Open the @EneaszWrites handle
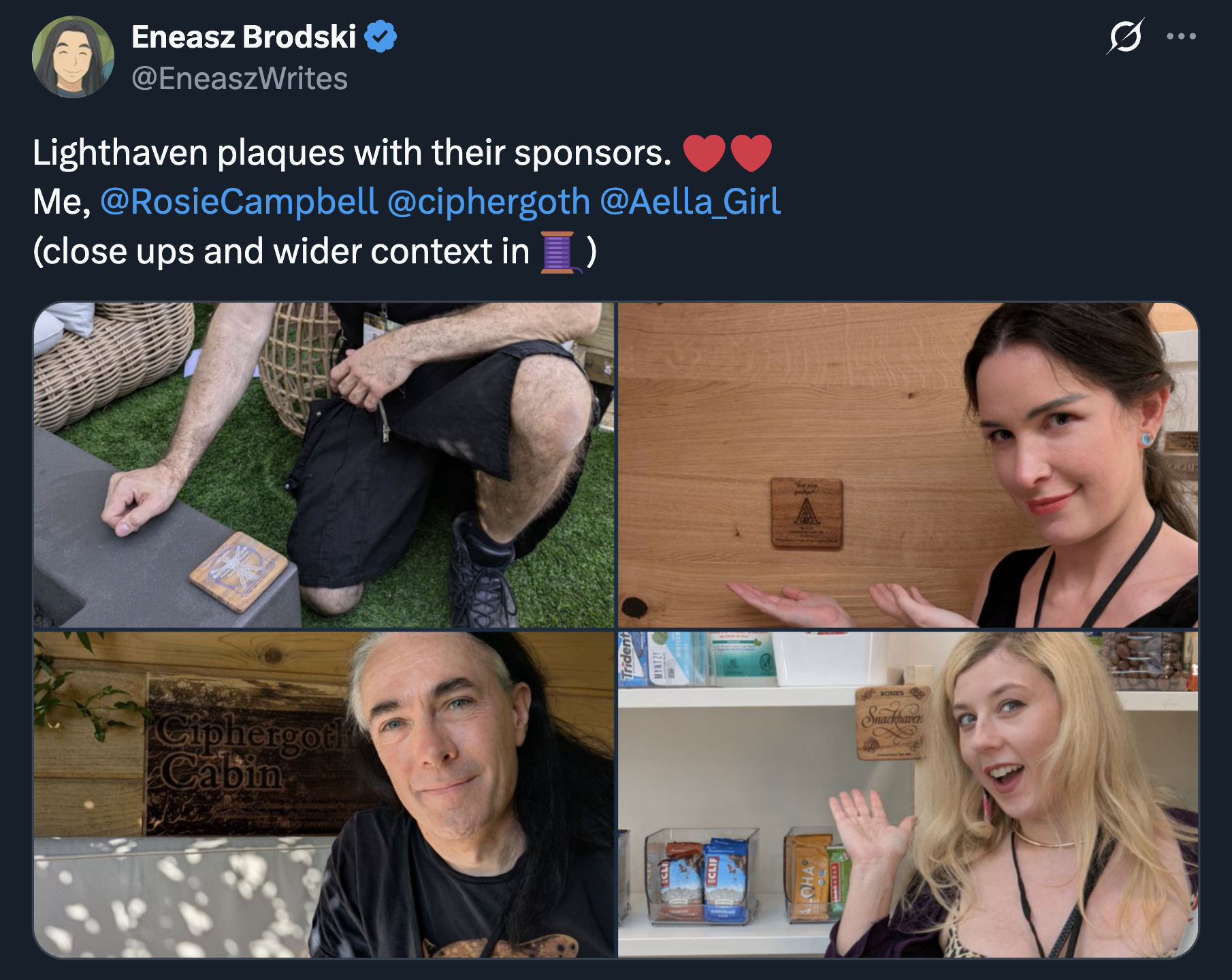 (240, 78)
